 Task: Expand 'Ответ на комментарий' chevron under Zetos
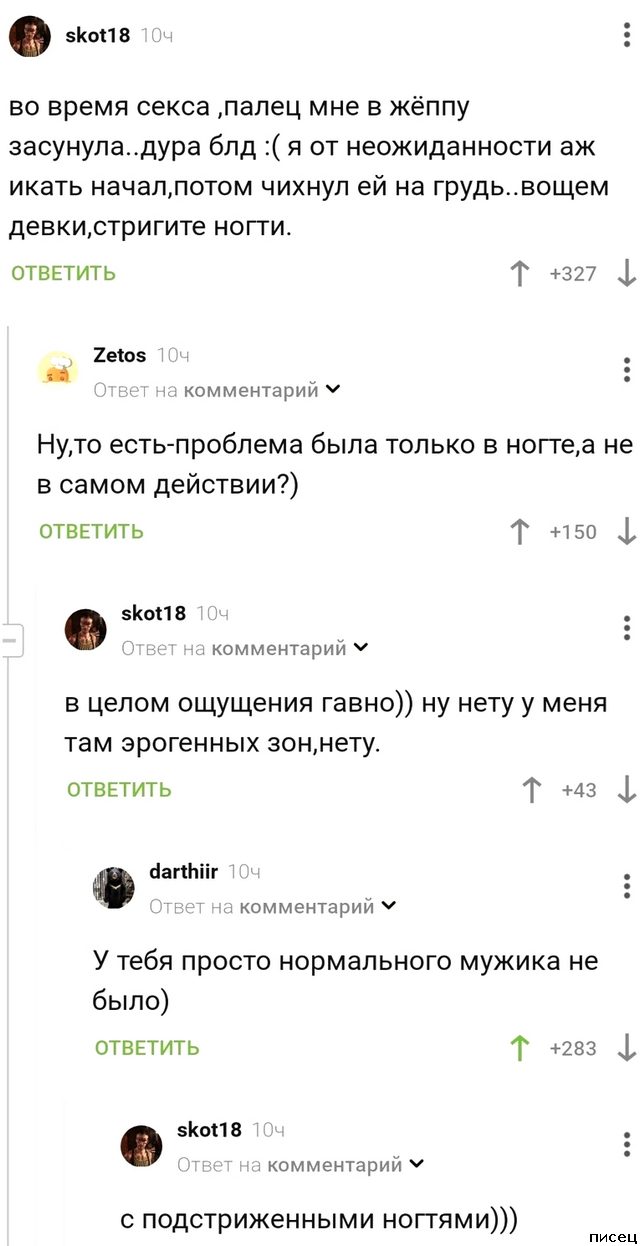[333, 390]
